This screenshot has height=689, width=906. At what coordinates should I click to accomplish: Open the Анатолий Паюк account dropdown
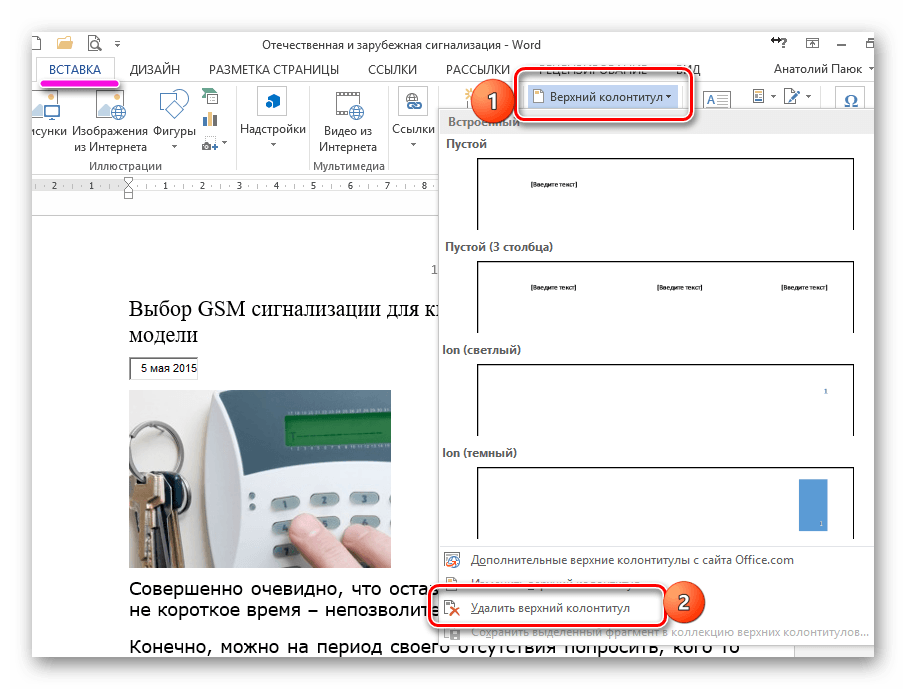(823, 69)
